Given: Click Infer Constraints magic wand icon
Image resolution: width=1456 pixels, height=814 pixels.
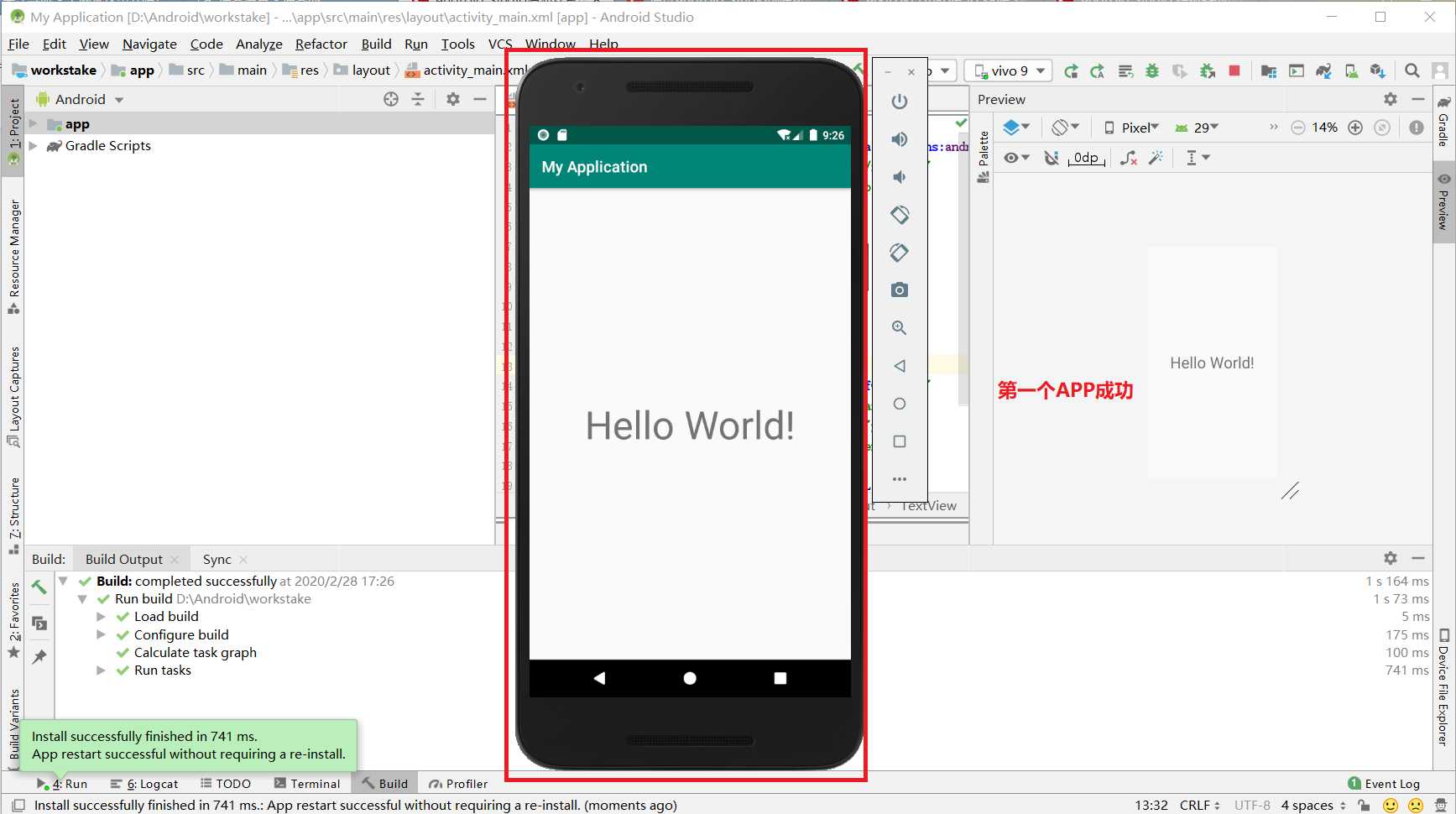Looking at the screenshot, I should [x=1156, y=158].
